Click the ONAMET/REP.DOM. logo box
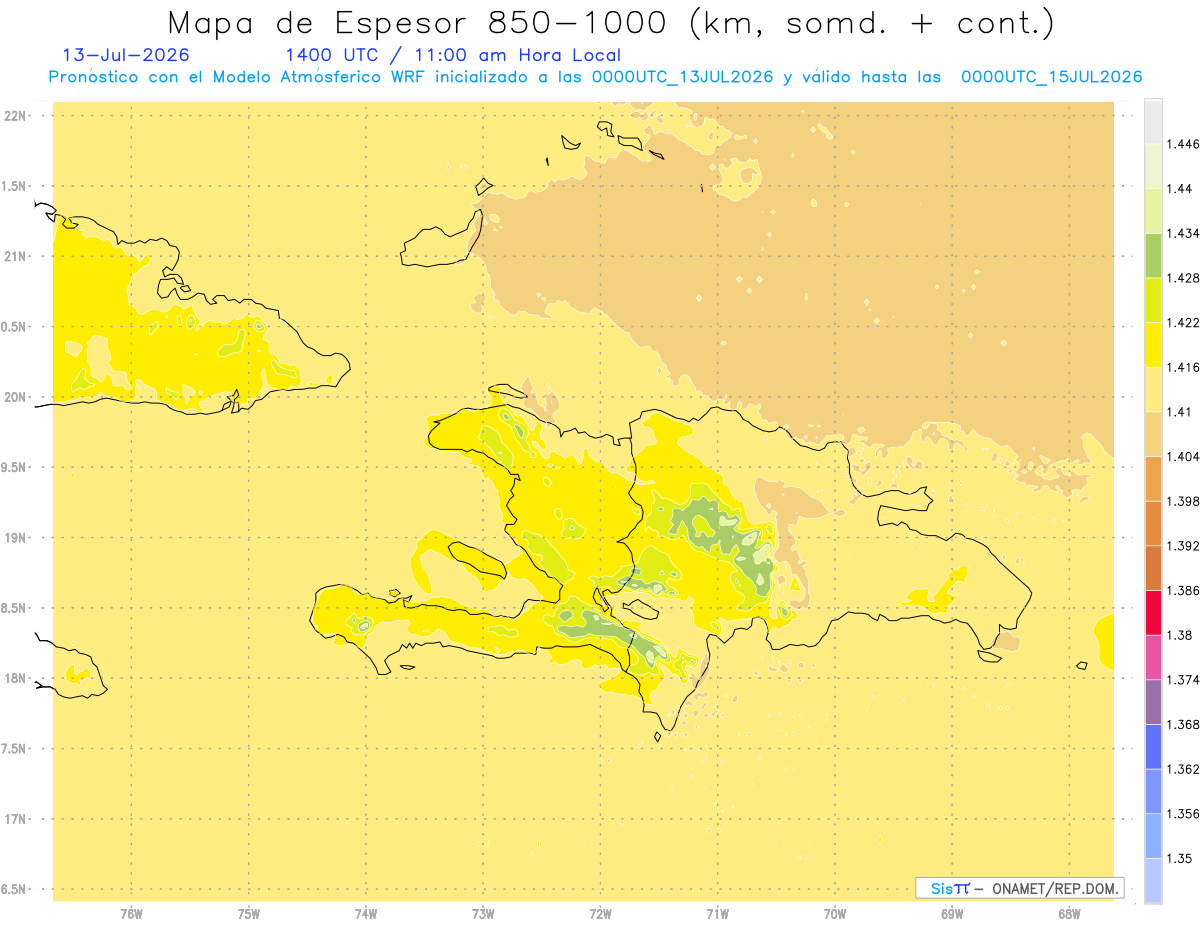The height and width of the screenshot is (927, 1200). click(x=1019, y=888)
